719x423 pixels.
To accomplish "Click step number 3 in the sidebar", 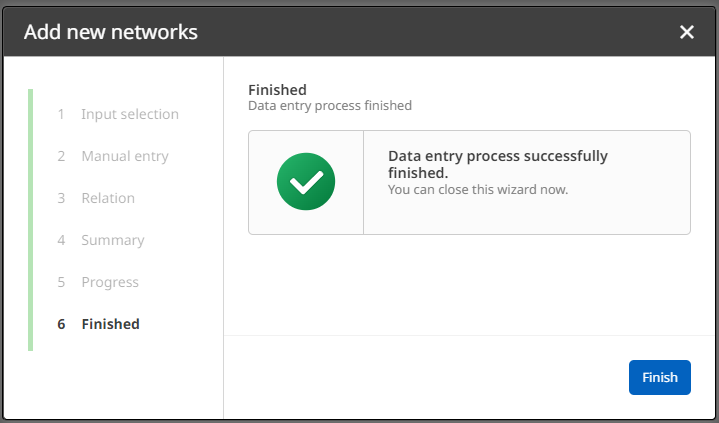I will [x=61, y=198].
